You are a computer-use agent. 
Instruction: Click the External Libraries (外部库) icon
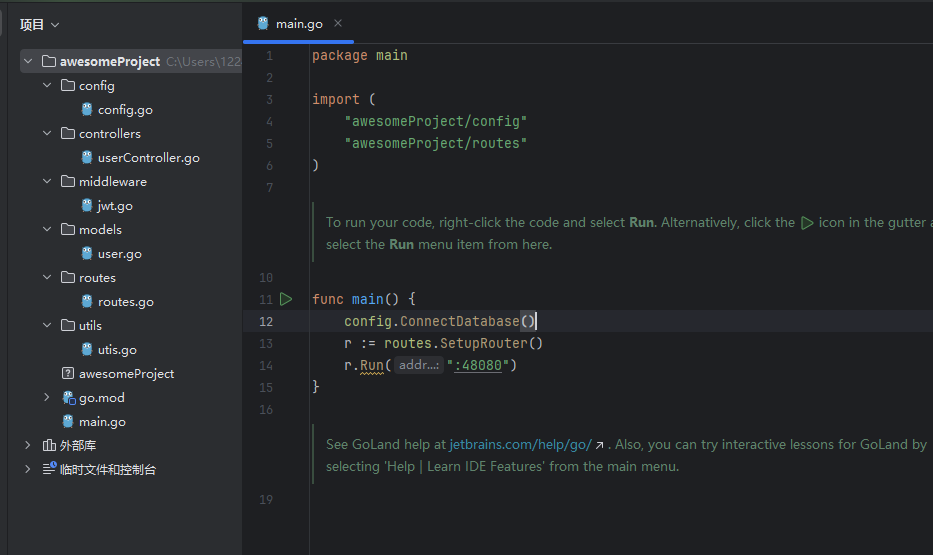click(x=49, y=446)
